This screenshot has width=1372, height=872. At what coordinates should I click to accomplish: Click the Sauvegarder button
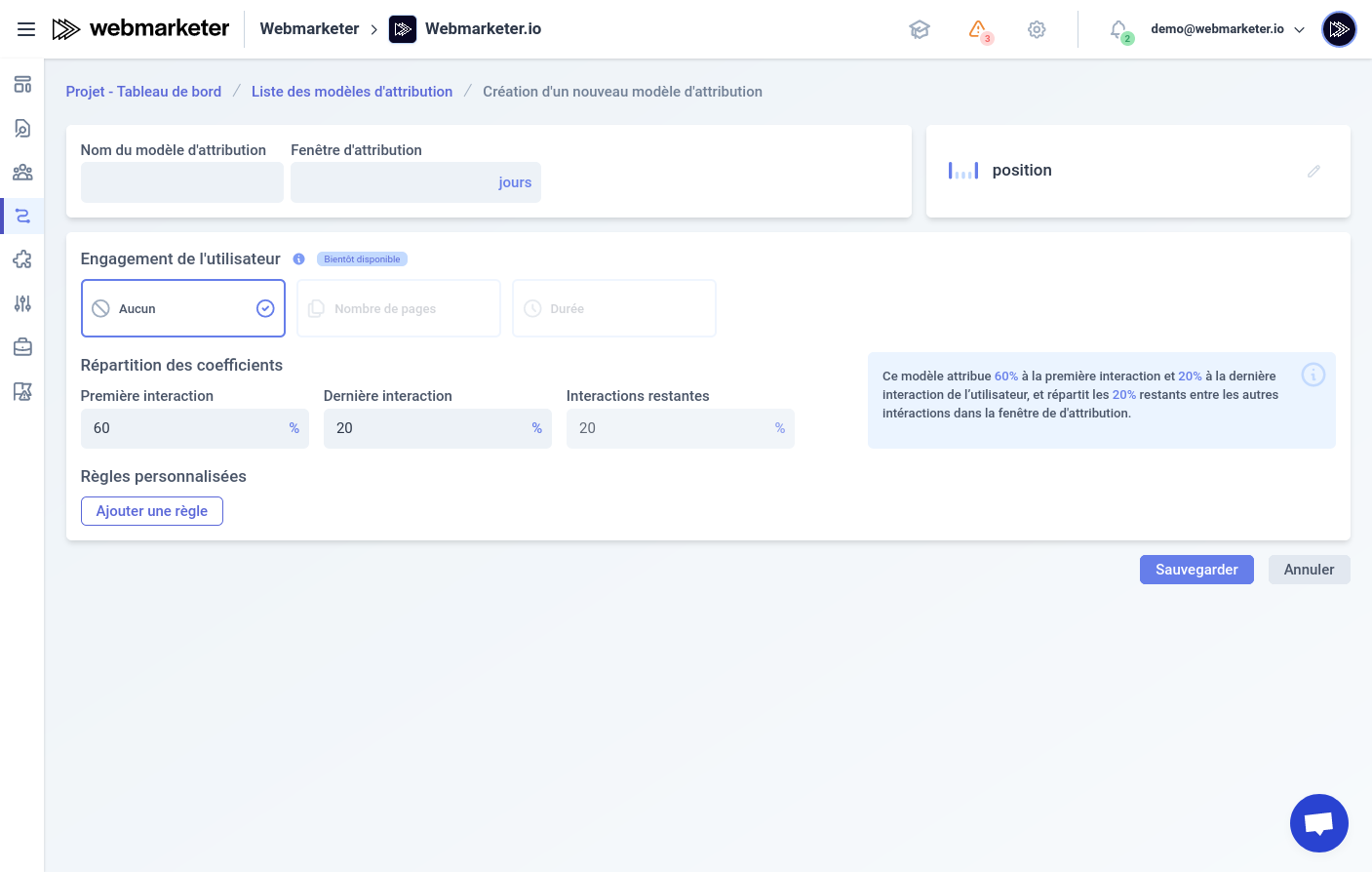[1196, 570]
